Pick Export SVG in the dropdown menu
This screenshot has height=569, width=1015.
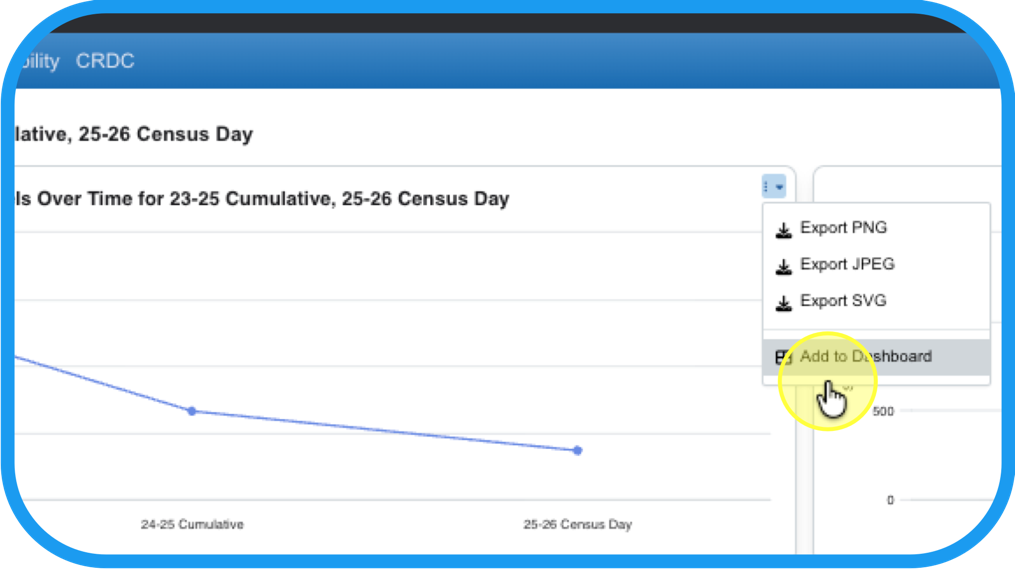pos(843,300)
